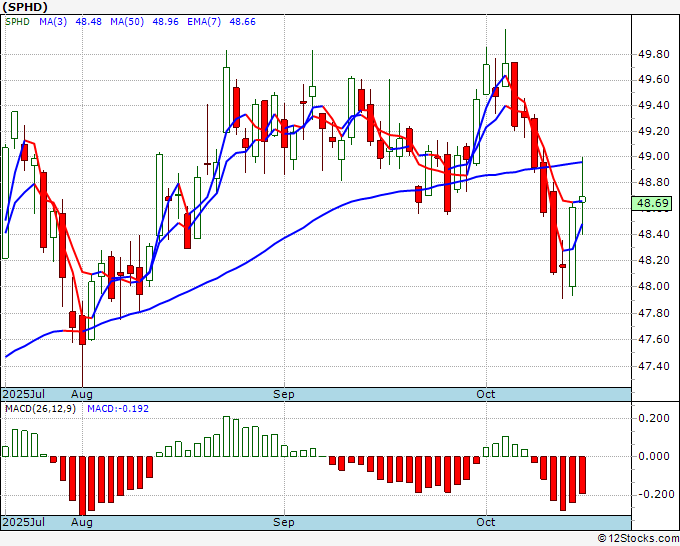The image size is (680, 546).
Task: Click Aug on the MACD panel axis
Action: coord(82,522)
